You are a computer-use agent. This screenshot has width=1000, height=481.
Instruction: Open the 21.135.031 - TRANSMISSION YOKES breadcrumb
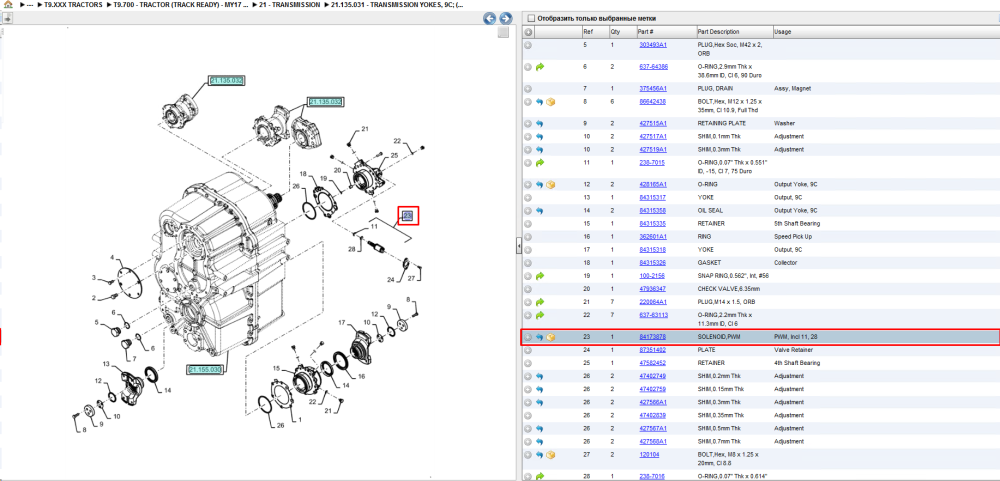[x=397, y=4]
